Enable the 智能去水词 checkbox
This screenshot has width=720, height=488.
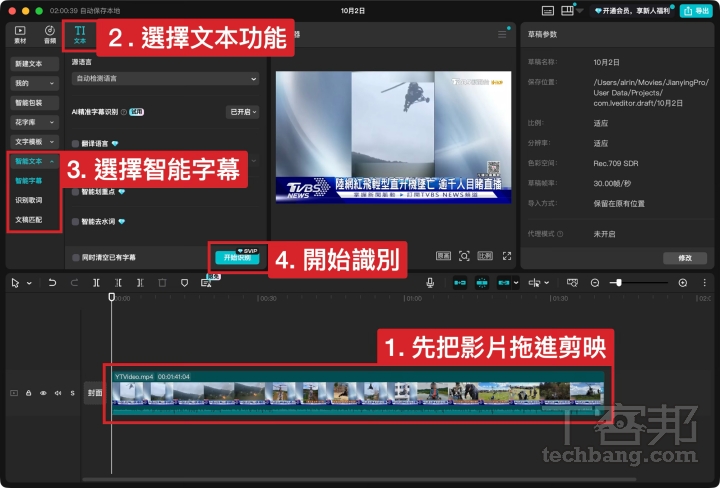pos(75,222)
